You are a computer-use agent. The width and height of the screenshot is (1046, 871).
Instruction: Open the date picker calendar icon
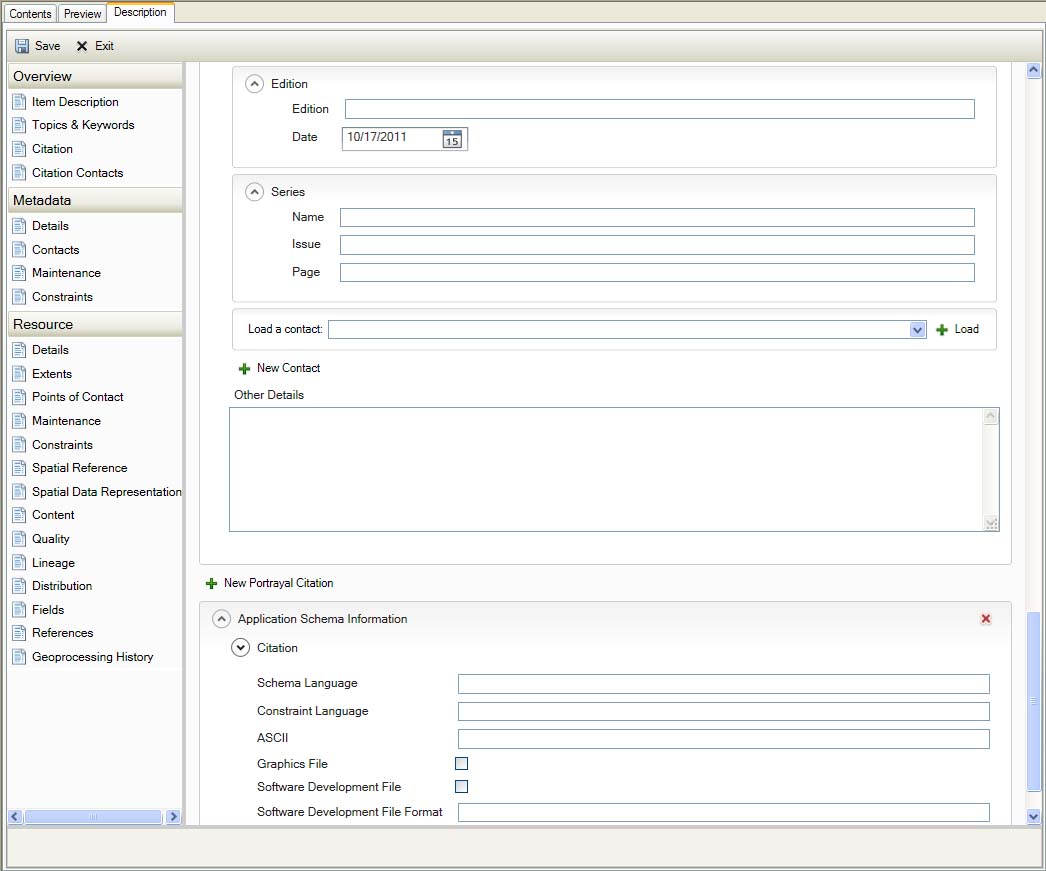(452, 139)
